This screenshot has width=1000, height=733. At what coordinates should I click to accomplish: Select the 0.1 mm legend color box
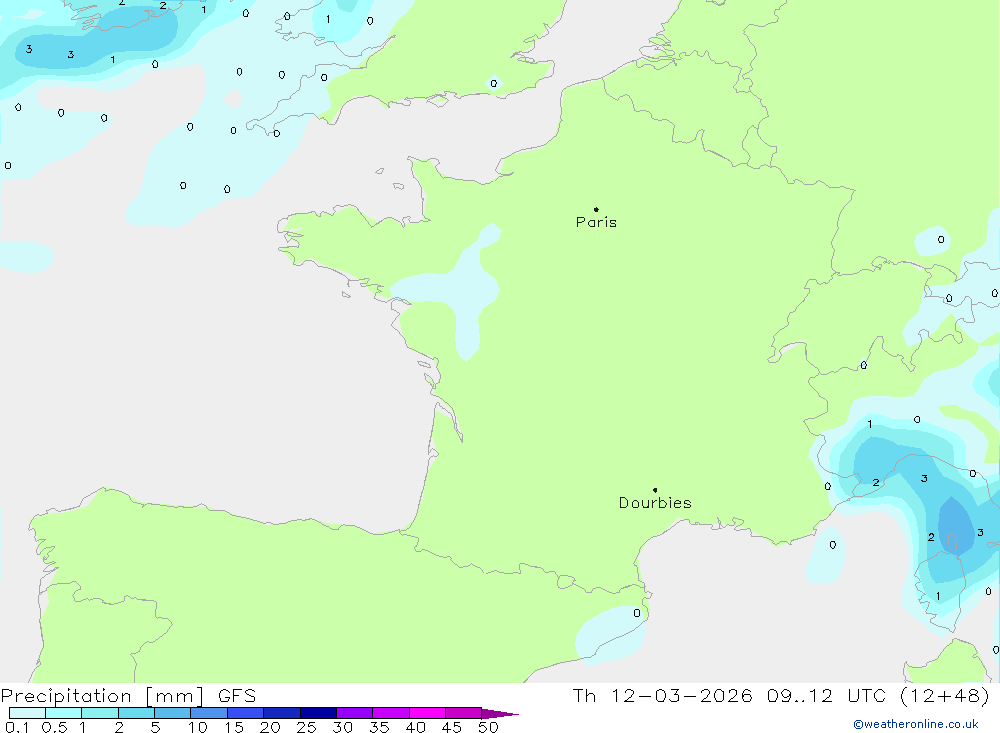click(27, 713)
